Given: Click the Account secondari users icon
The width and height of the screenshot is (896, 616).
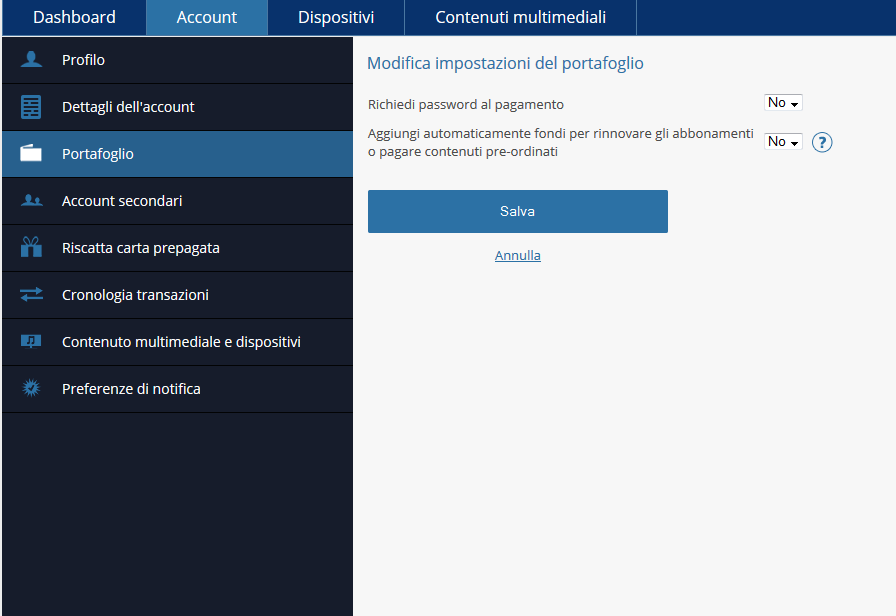Looking at the screenshot, I should (x=31, y=201).
